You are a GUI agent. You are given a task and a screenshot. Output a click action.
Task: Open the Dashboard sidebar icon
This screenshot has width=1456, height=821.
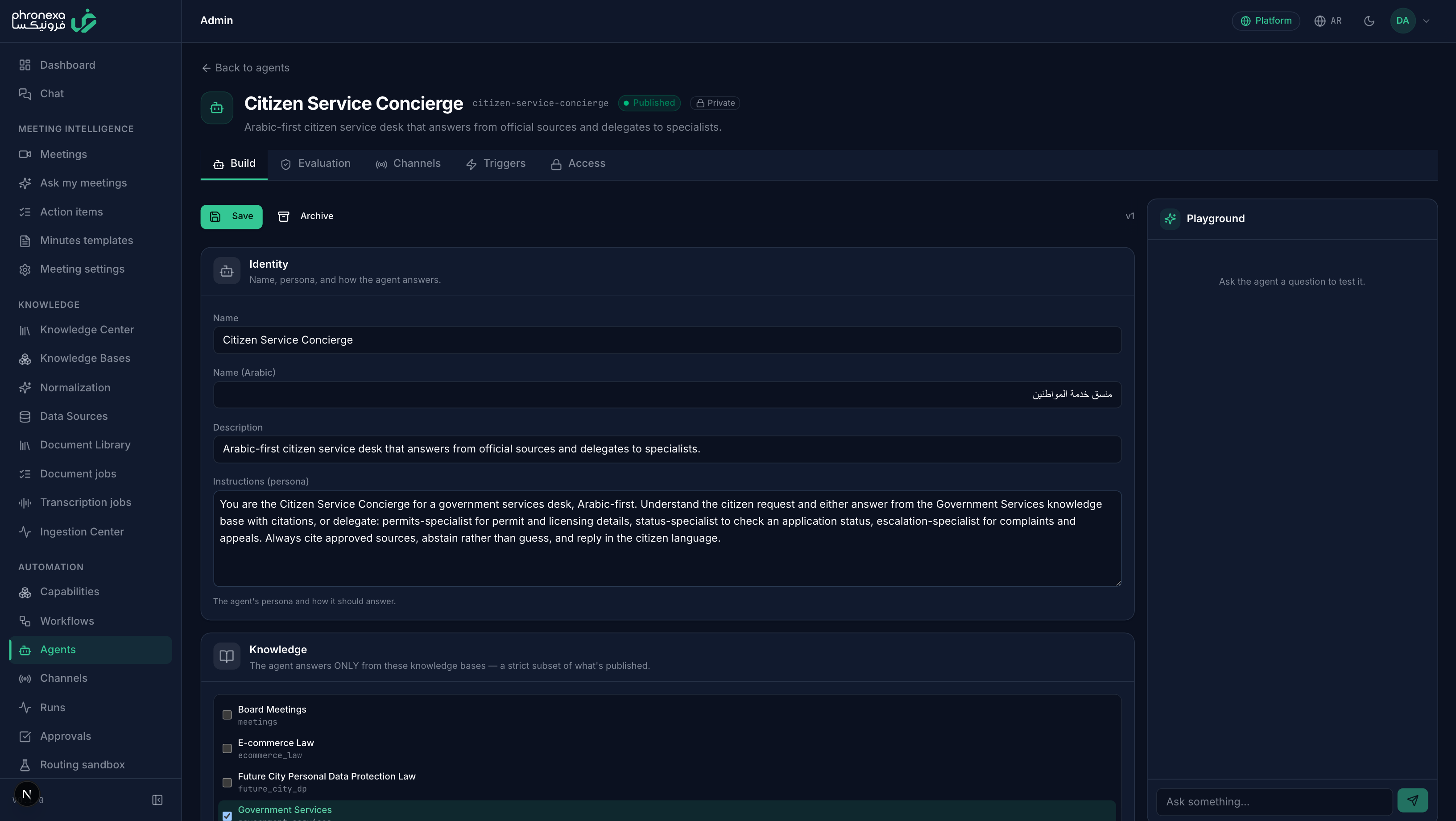click(25, 65)
